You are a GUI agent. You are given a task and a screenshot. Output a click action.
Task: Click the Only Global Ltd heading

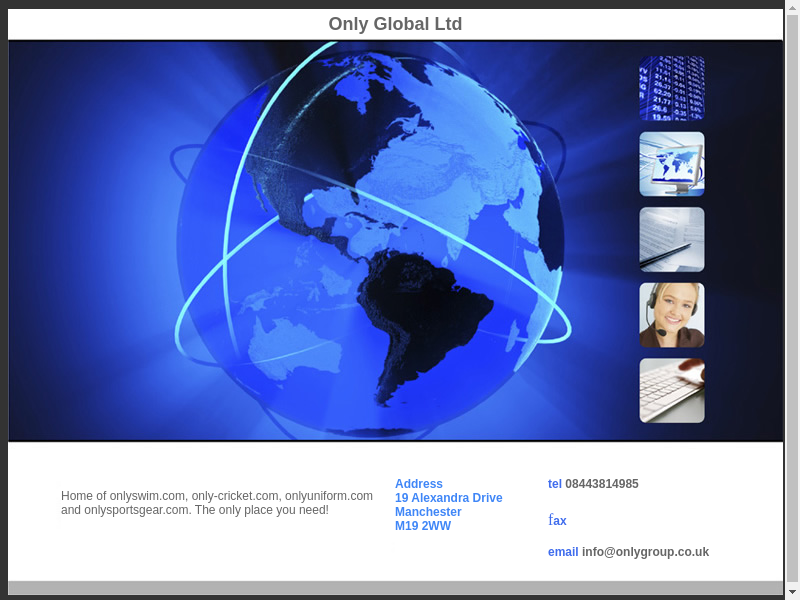[395, 24]
